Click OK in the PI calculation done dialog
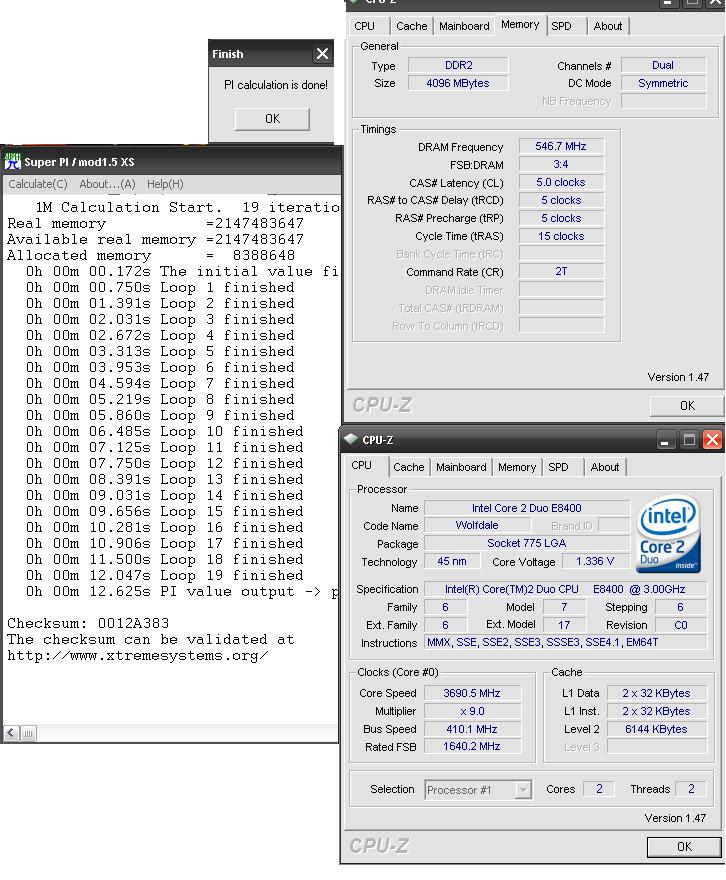The image size is (726, 880). point(272,119)
